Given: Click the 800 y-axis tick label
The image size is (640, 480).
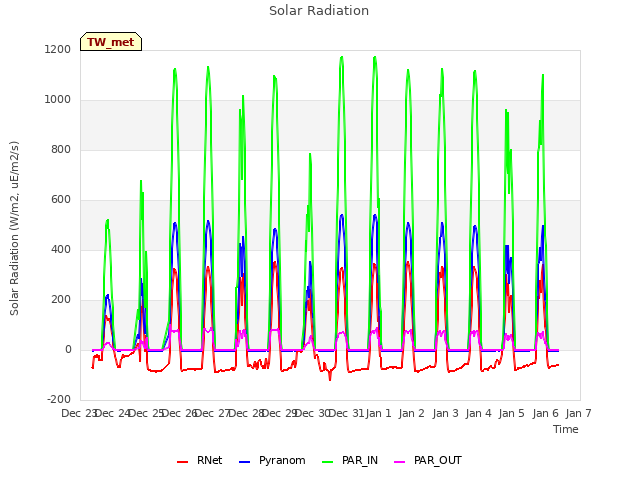Looking at the screenshot, I should (61, 150).
